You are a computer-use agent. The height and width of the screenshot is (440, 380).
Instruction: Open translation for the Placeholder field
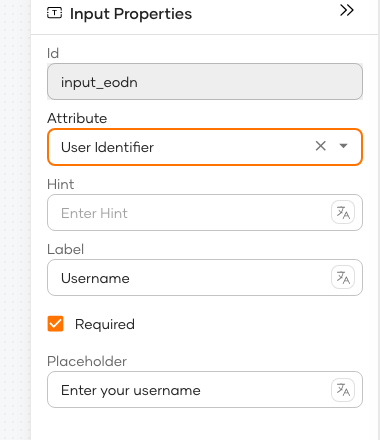(343, 389)
